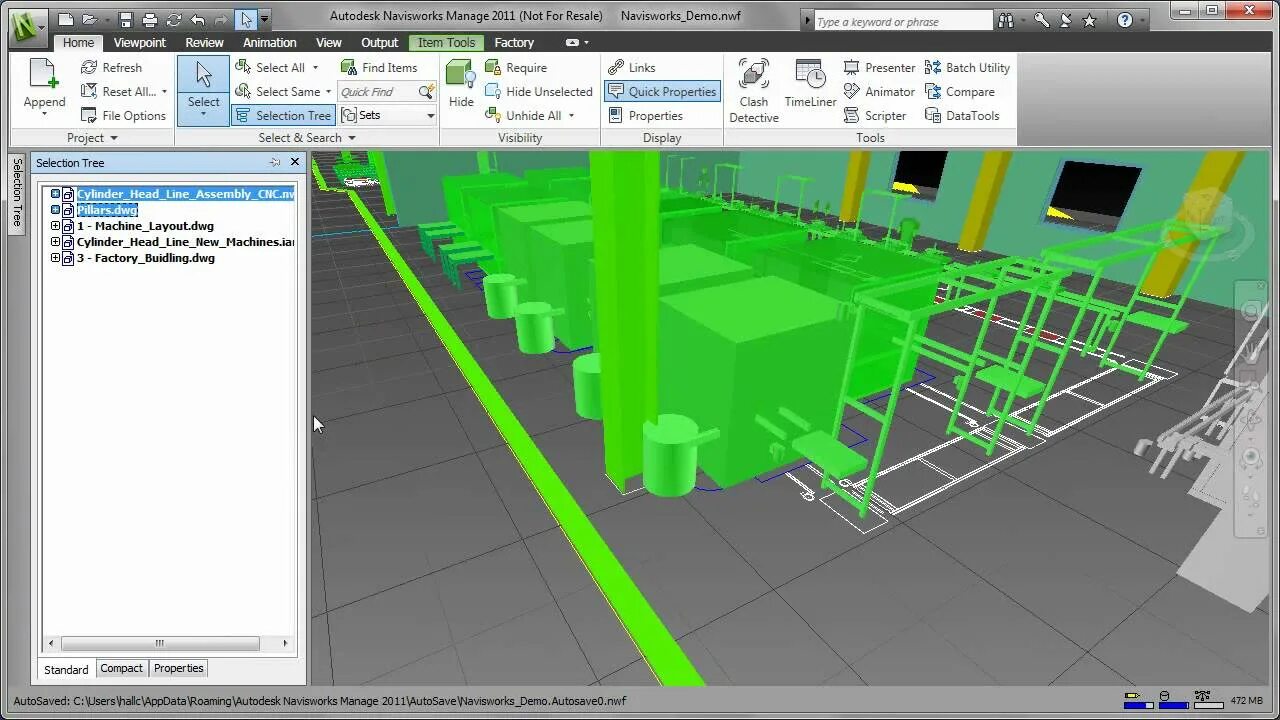Screen dimensions: 1280x720
Task: Open the View ribbon tab
Action: pos(329,42)
